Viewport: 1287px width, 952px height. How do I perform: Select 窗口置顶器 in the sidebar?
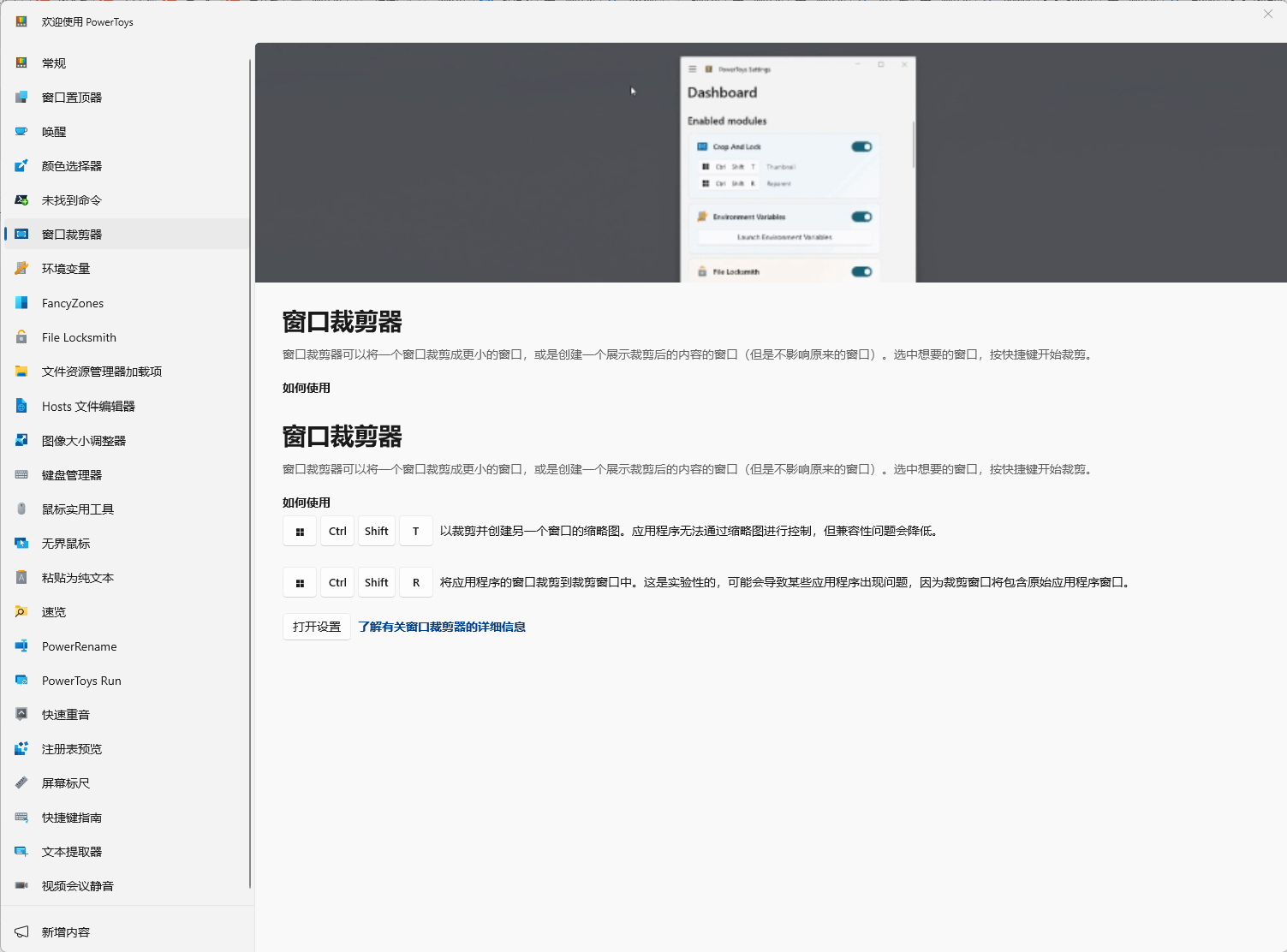[x=126, y=98]
